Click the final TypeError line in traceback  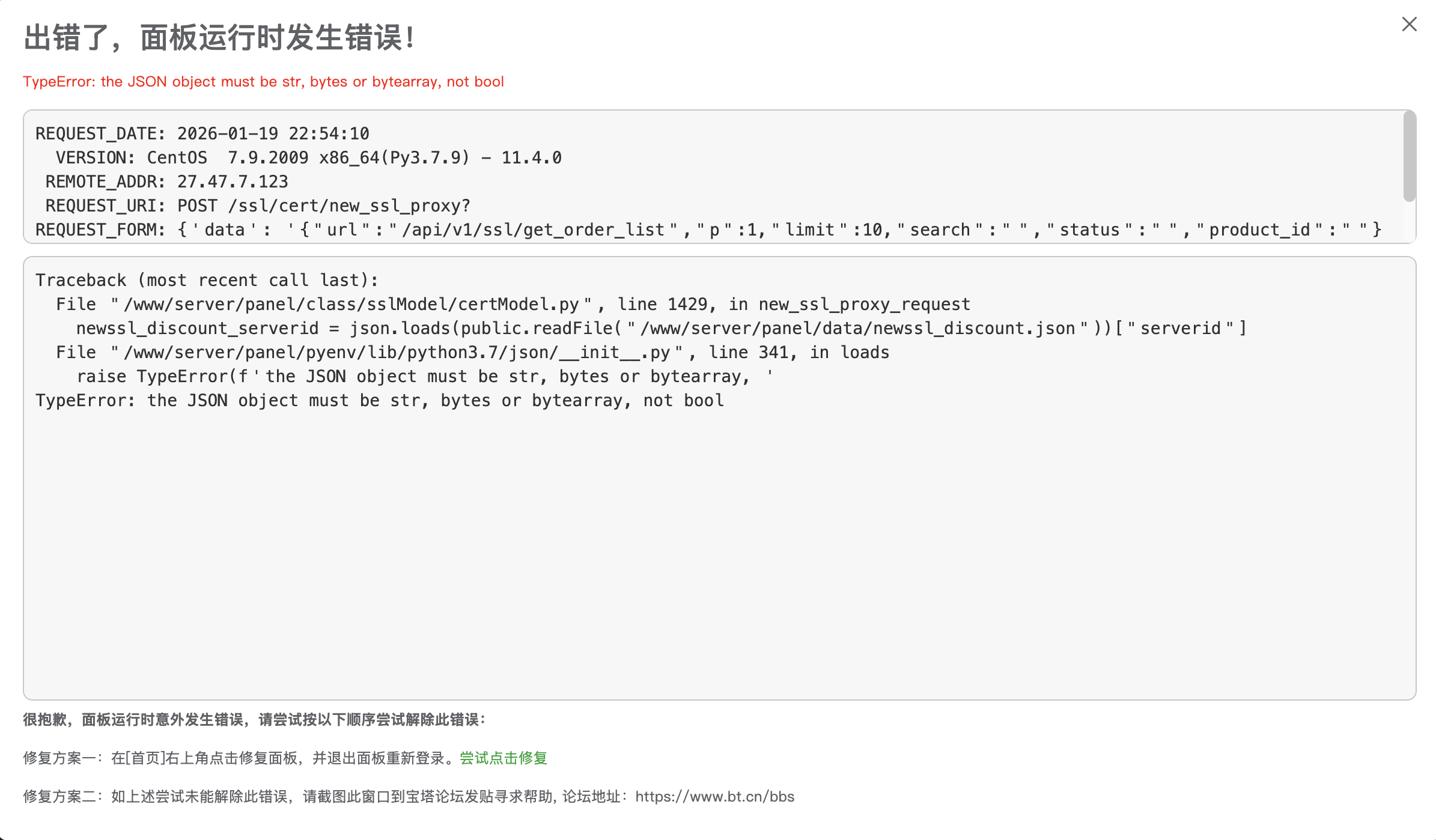point(380,400)
